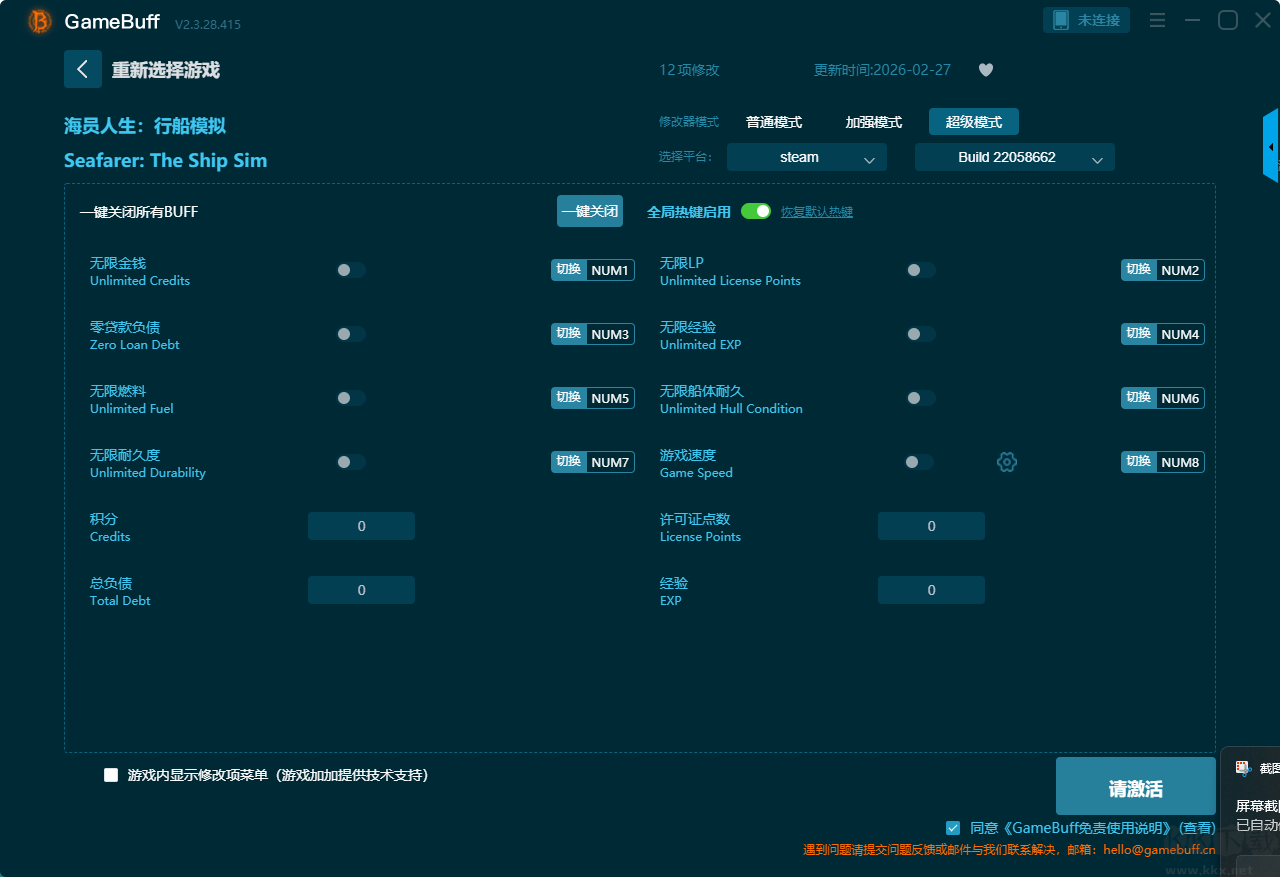
Task: Open the steam platform dropdown
Action: pyautogui.click(x=807, y=157)
